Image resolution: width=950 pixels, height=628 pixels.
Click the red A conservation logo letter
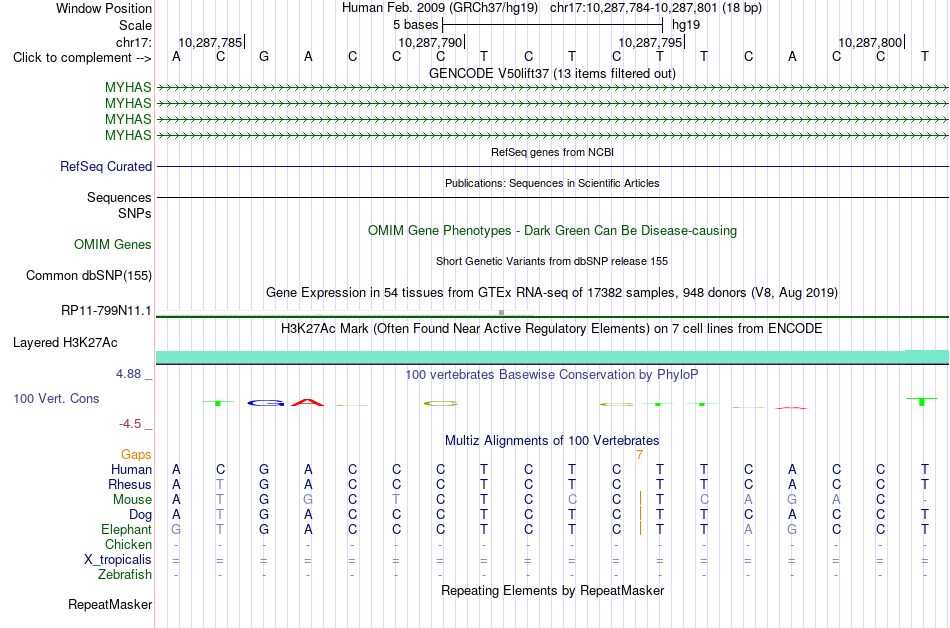pos(308,402)
